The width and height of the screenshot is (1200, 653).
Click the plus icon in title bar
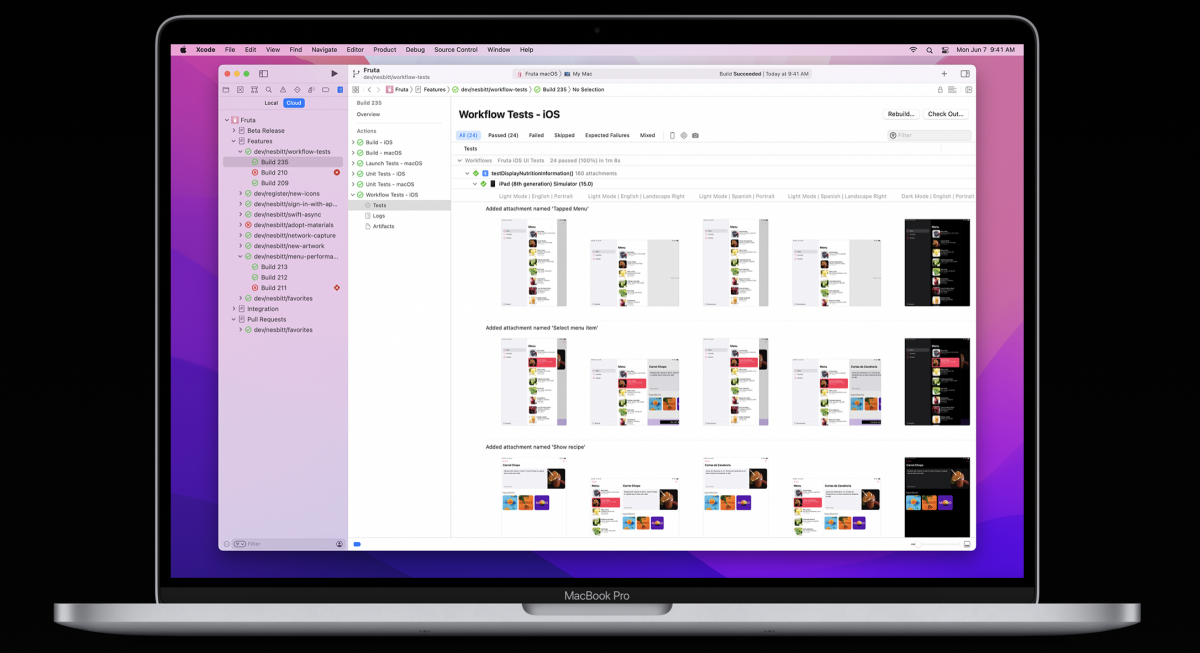tap(944, 74)
